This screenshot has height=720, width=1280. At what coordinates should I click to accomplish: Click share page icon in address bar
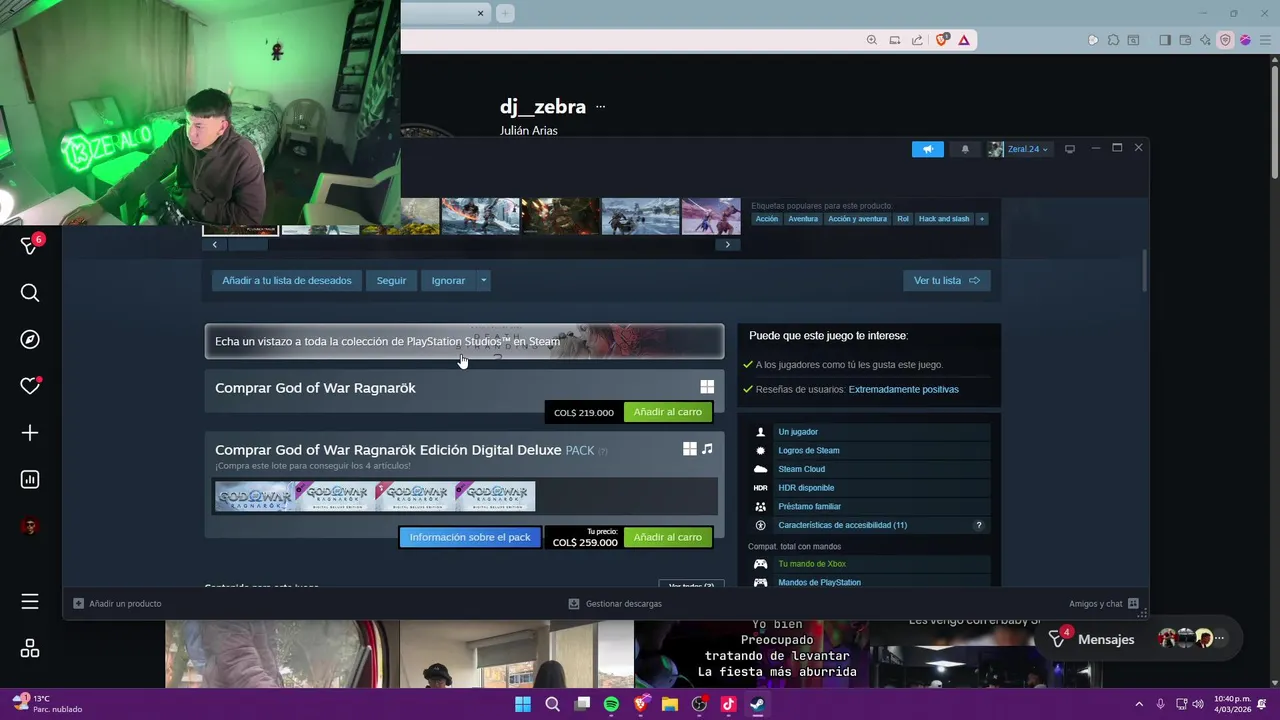917,40
